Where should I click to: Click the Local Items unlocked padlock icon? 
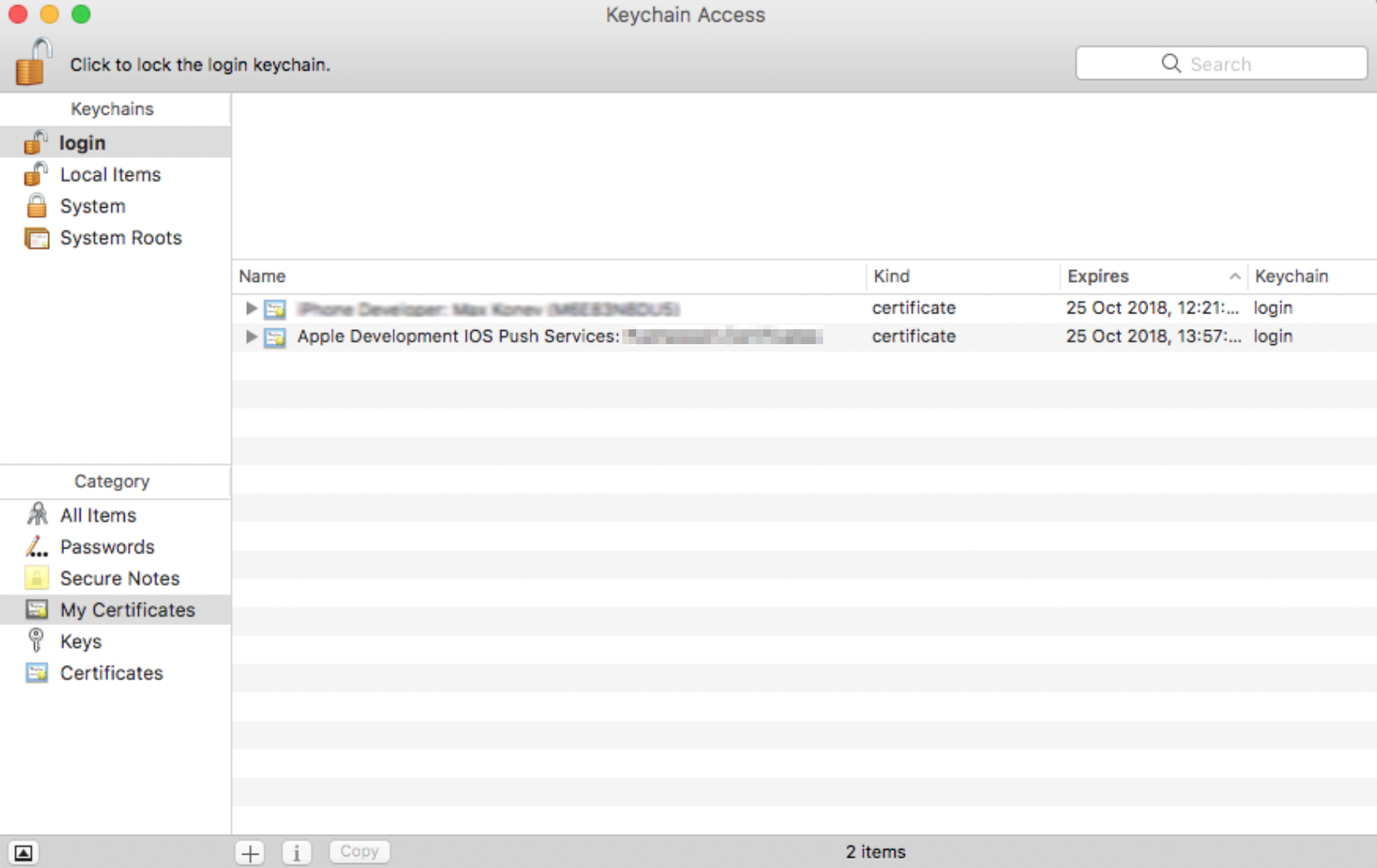pyautogui.click(x=36, y=174)
